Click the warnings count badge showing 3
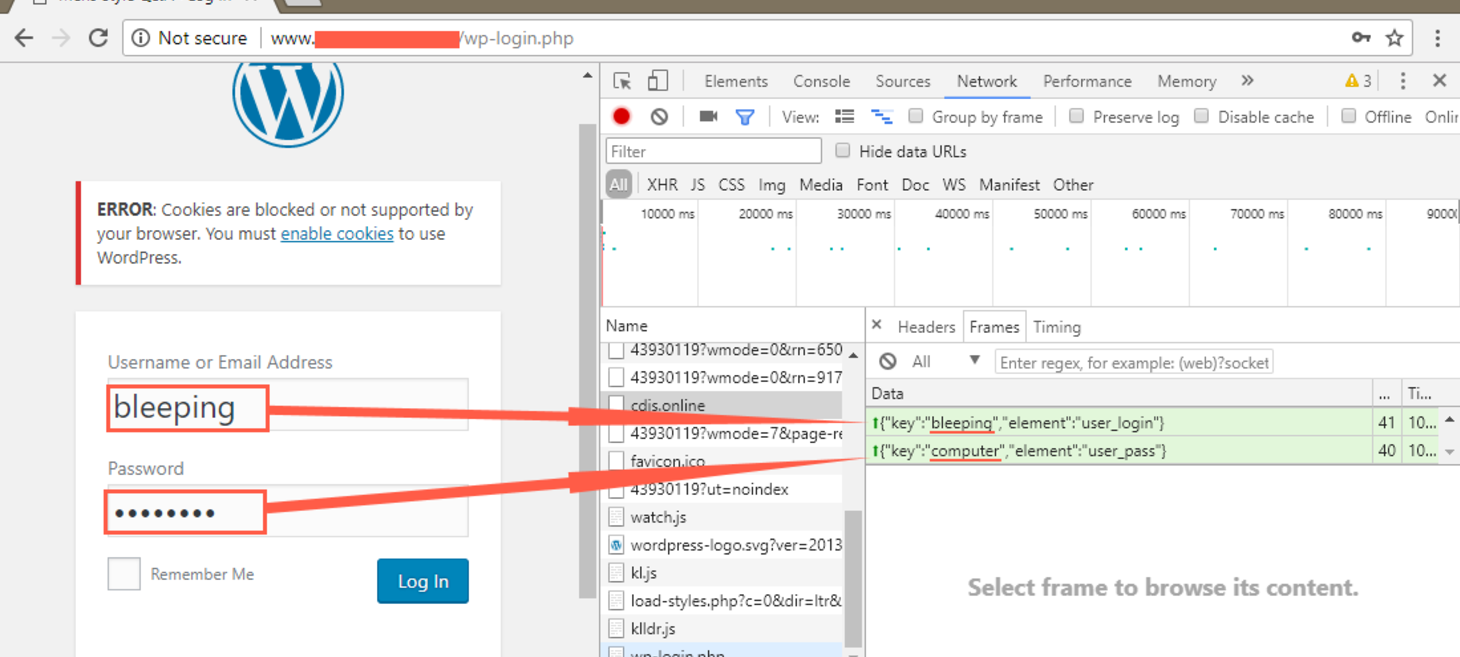Screen dimensions: 1460x657 coord(1359,81)
